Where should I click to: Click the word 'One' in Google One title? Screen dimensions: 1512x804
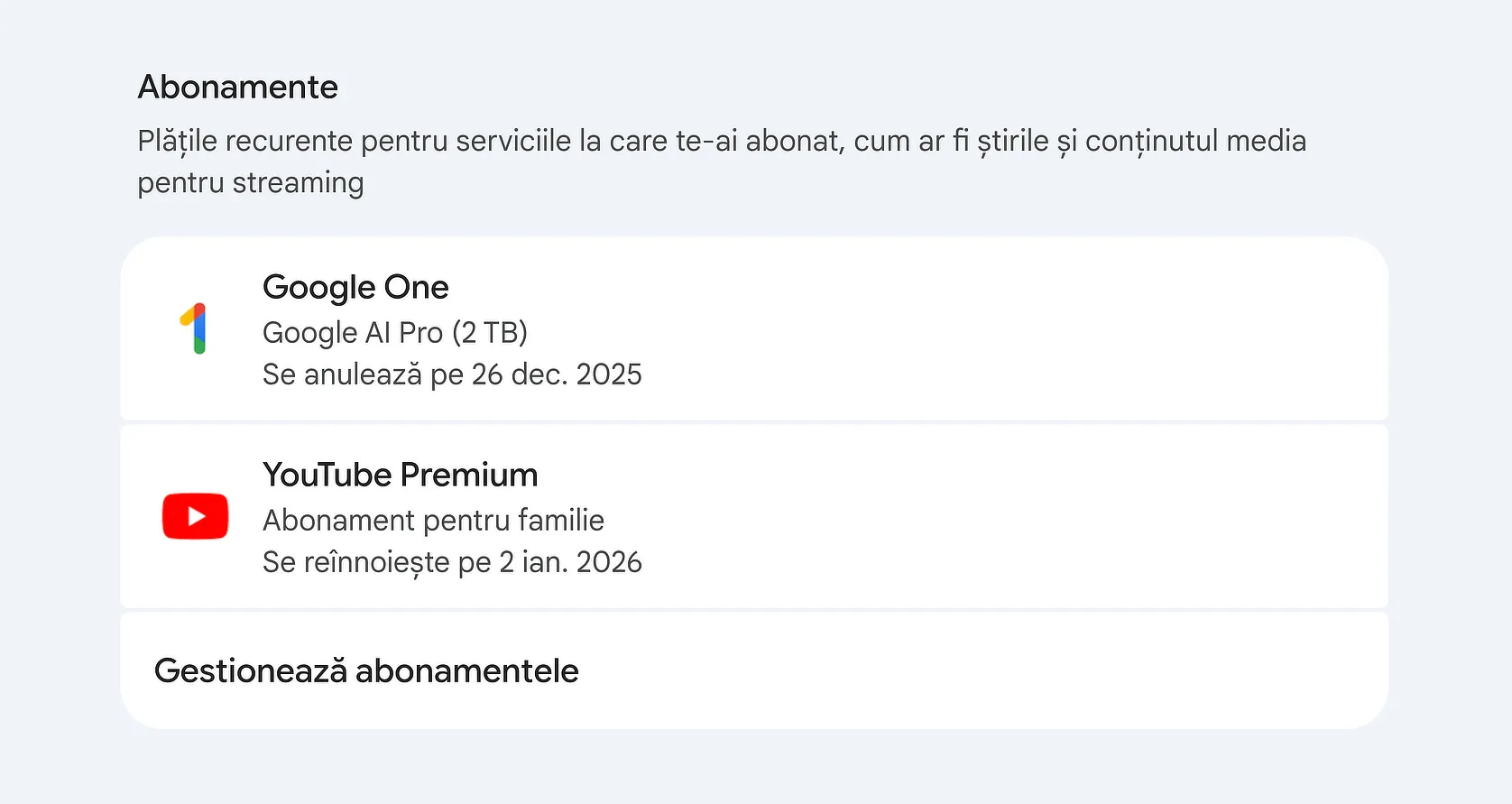point(416,287)
